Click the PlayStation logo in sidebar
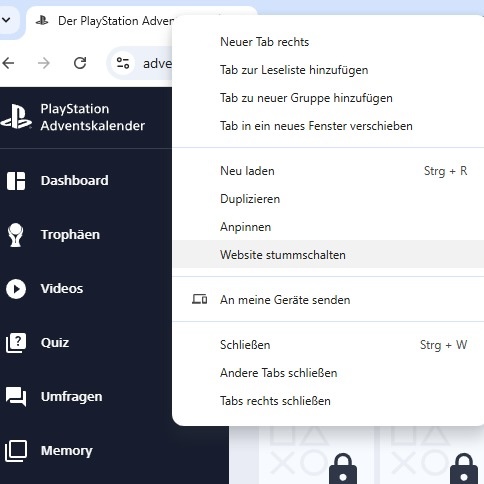This screenshot has height=484, width=484. (x=16, y=116)
